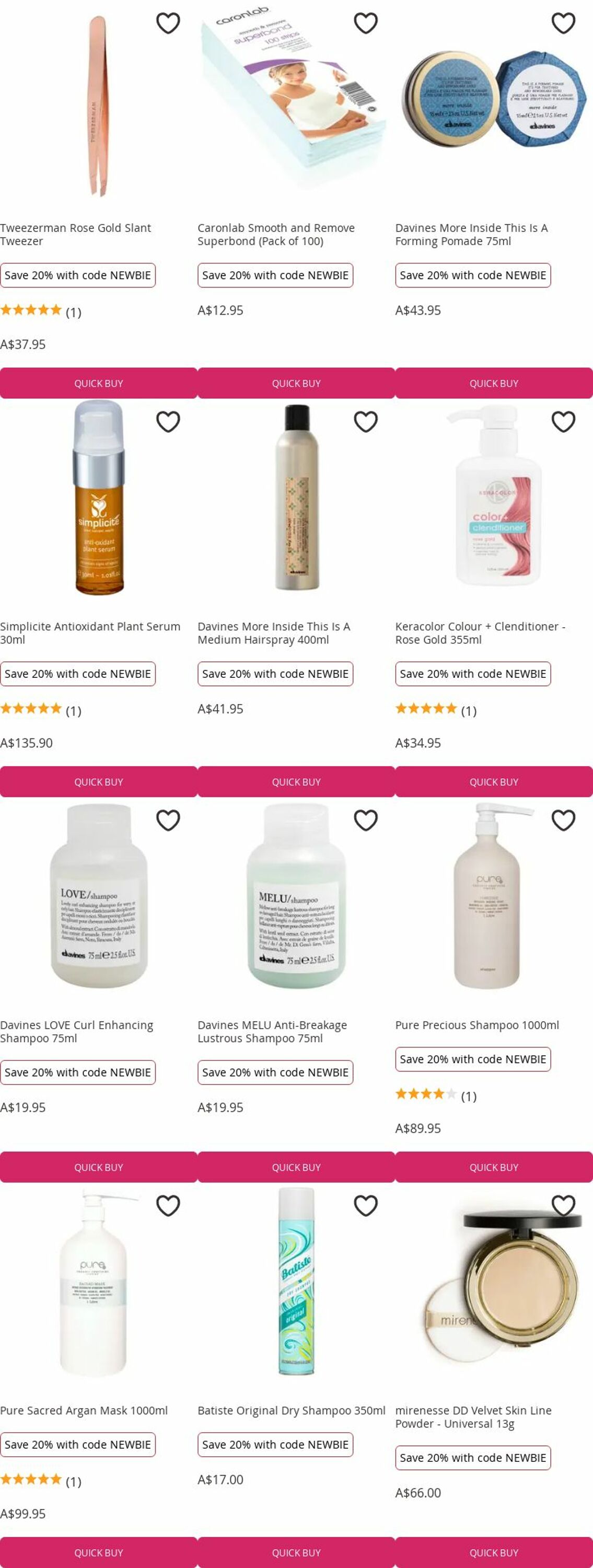The height and width of the screenshot is (1568, 593).
Task: Add Tweezerman Rose Gold Tweezer to wishlist
Action: point(168,23)
